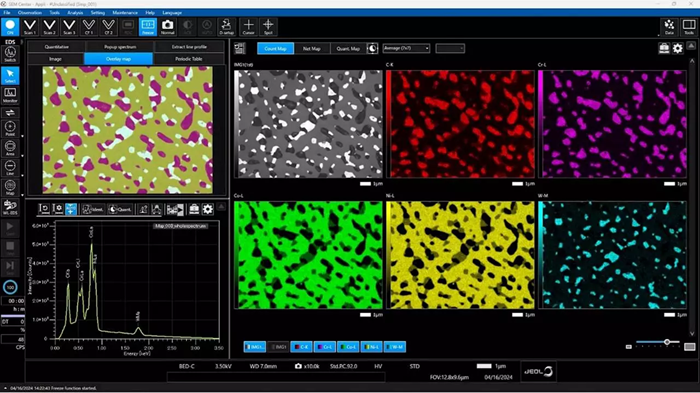This screenshot has height=393, width=700.
Task: Click the Quant. button in spectrum toolbar
Action: point(121,209)
